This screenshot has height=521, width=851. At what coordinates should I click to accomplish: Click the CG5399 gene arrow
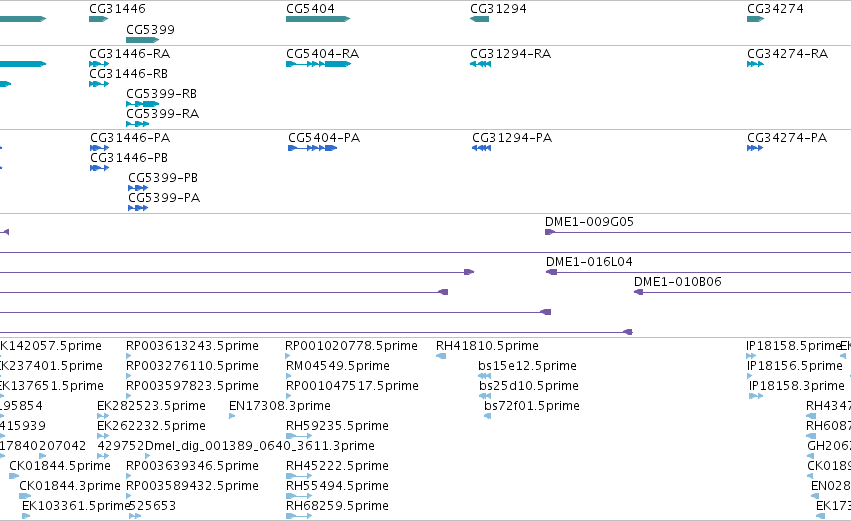tap(142, 40)
